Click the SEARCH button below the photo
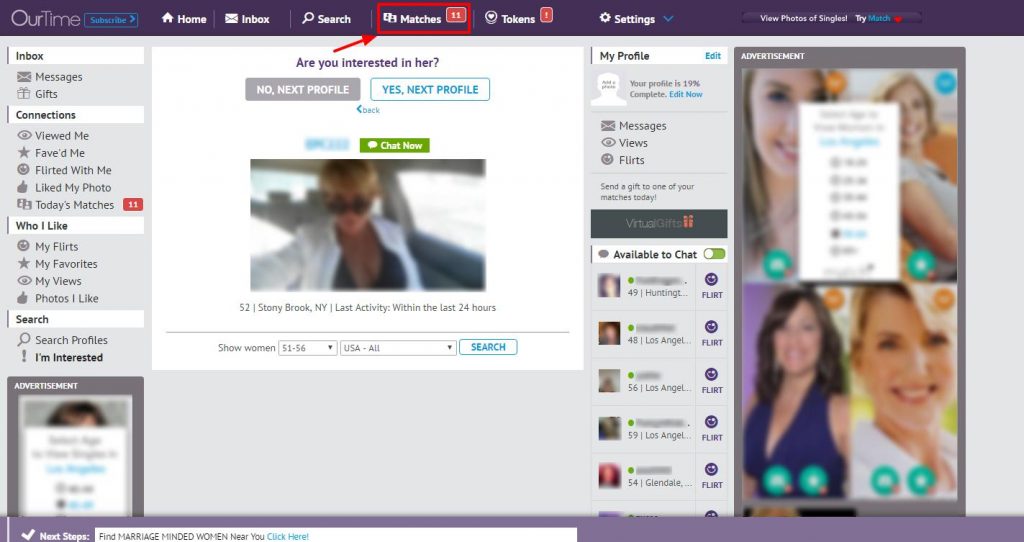The image size is (1024, 542). click(488, 347)
